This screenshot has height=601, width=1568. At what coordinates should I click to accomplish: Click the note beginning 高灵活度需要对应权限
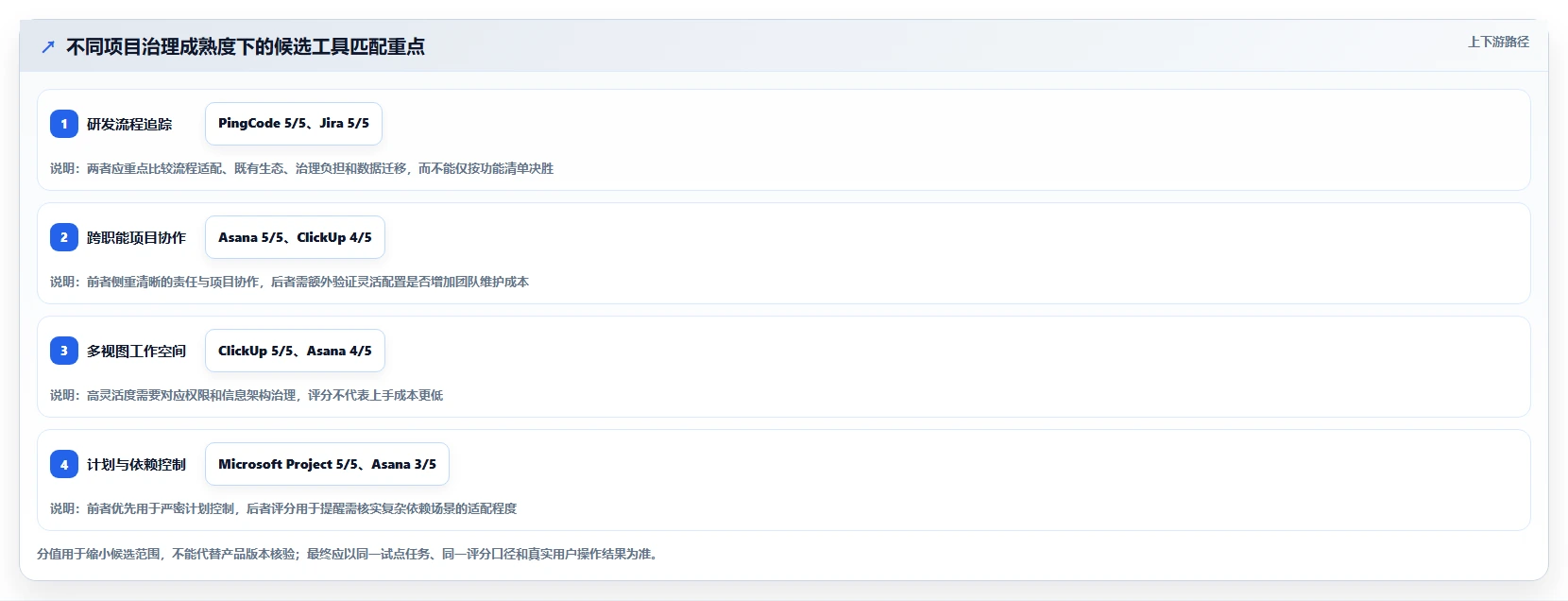(247, 395)
